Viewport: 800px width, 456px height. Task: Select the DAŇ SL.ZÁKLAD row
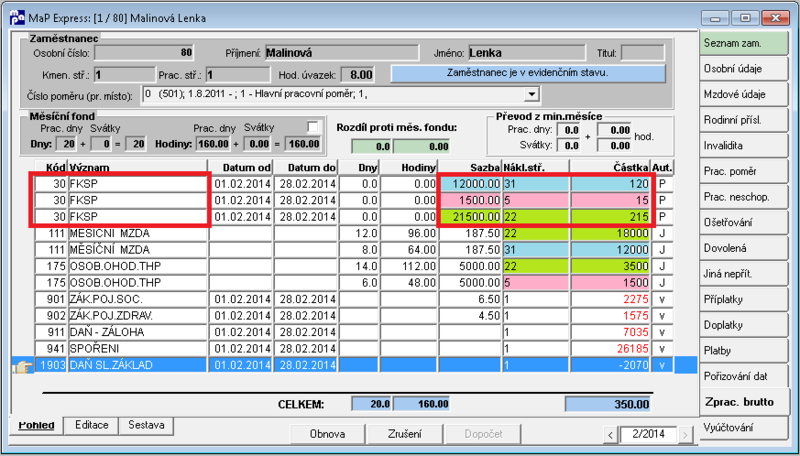click(354, 365)
